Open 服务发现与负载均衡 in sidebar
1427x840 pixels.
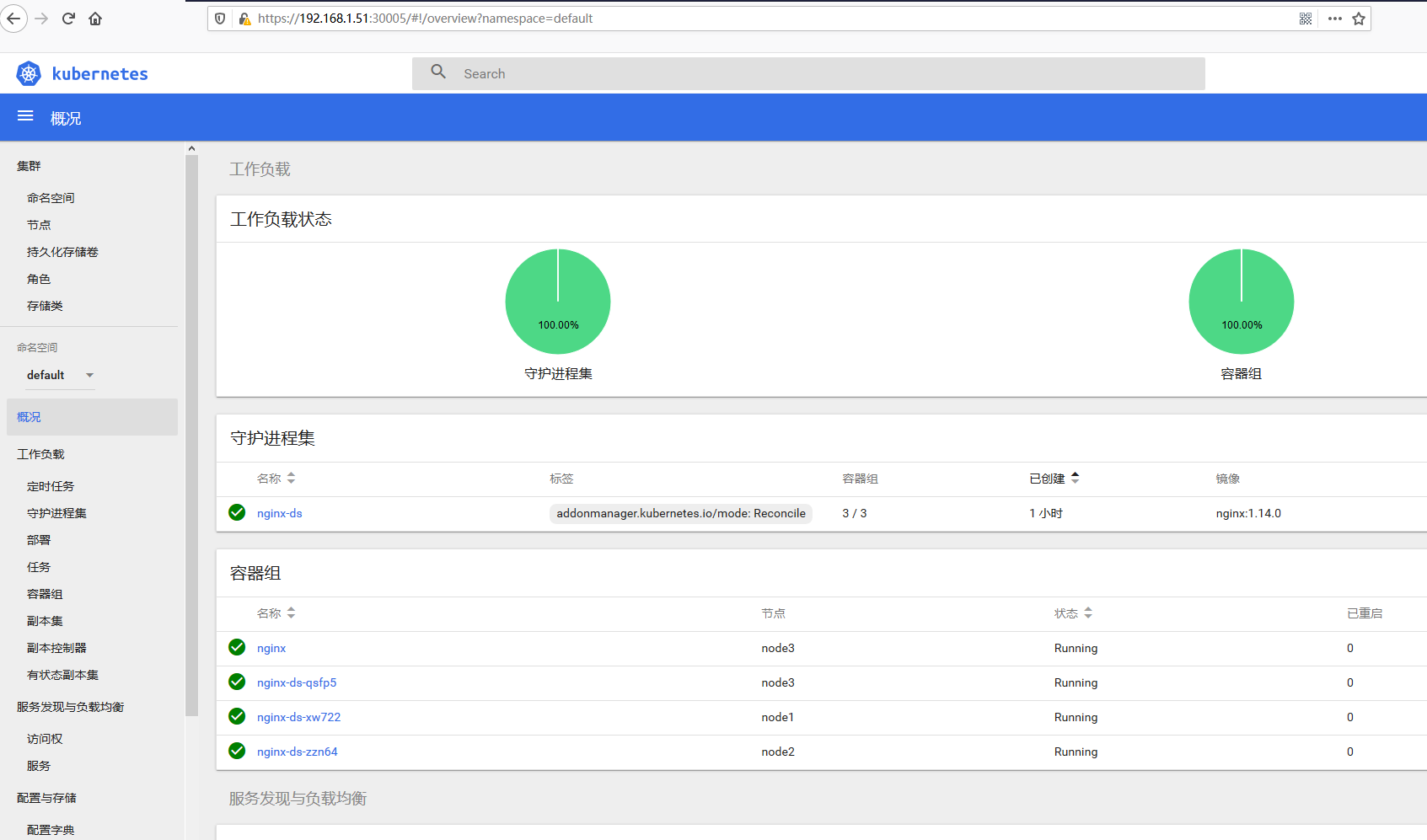point(71,707)
